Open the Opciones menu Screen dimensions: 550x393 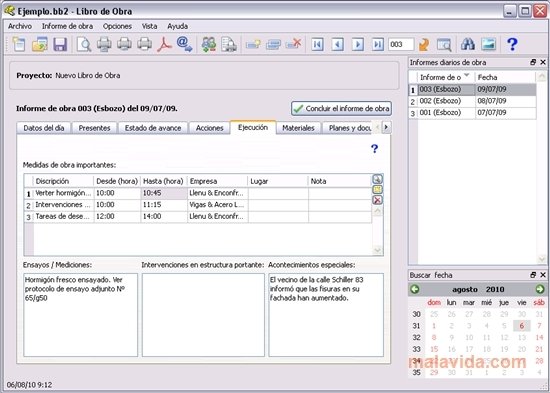[118, 26]
